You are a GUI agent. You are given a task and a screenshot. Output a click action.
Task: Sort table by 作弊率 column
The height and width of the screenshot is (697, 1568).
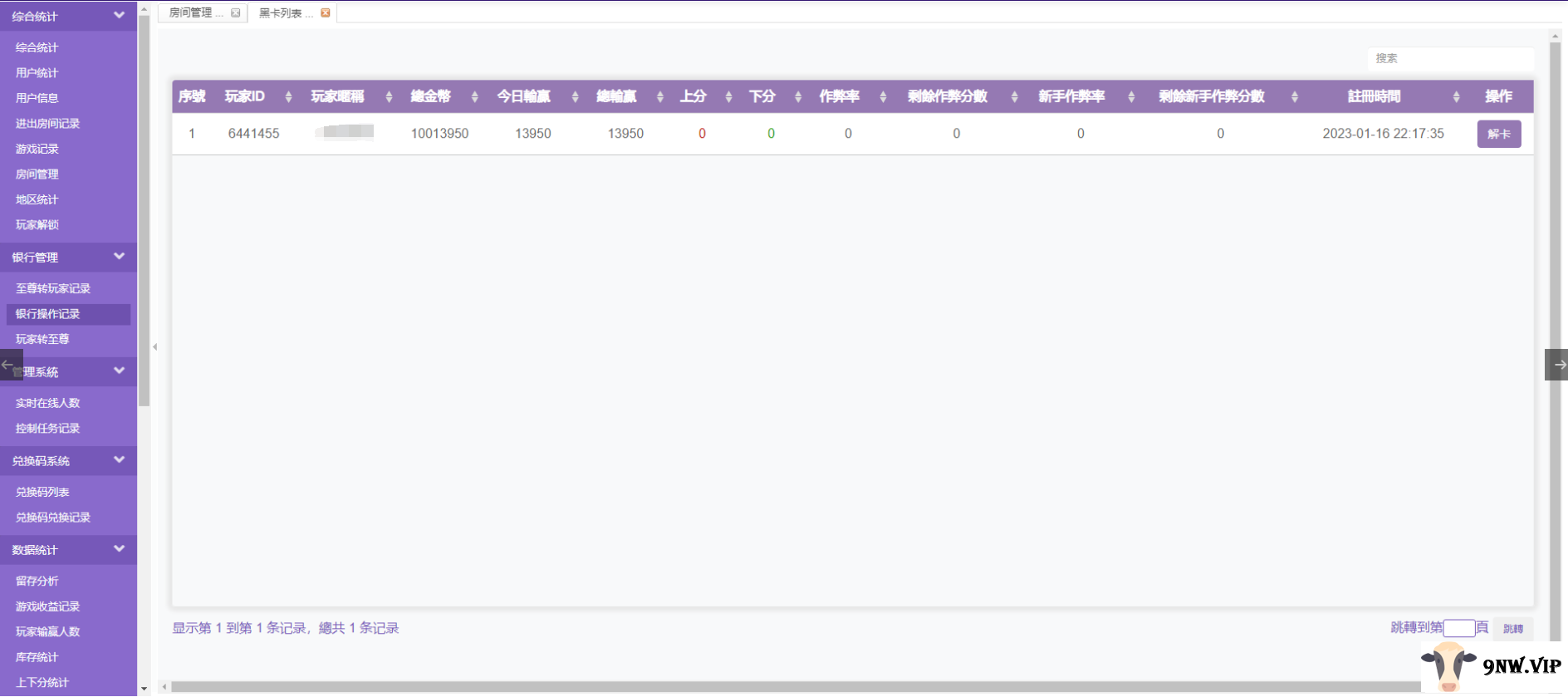[883, 97]
